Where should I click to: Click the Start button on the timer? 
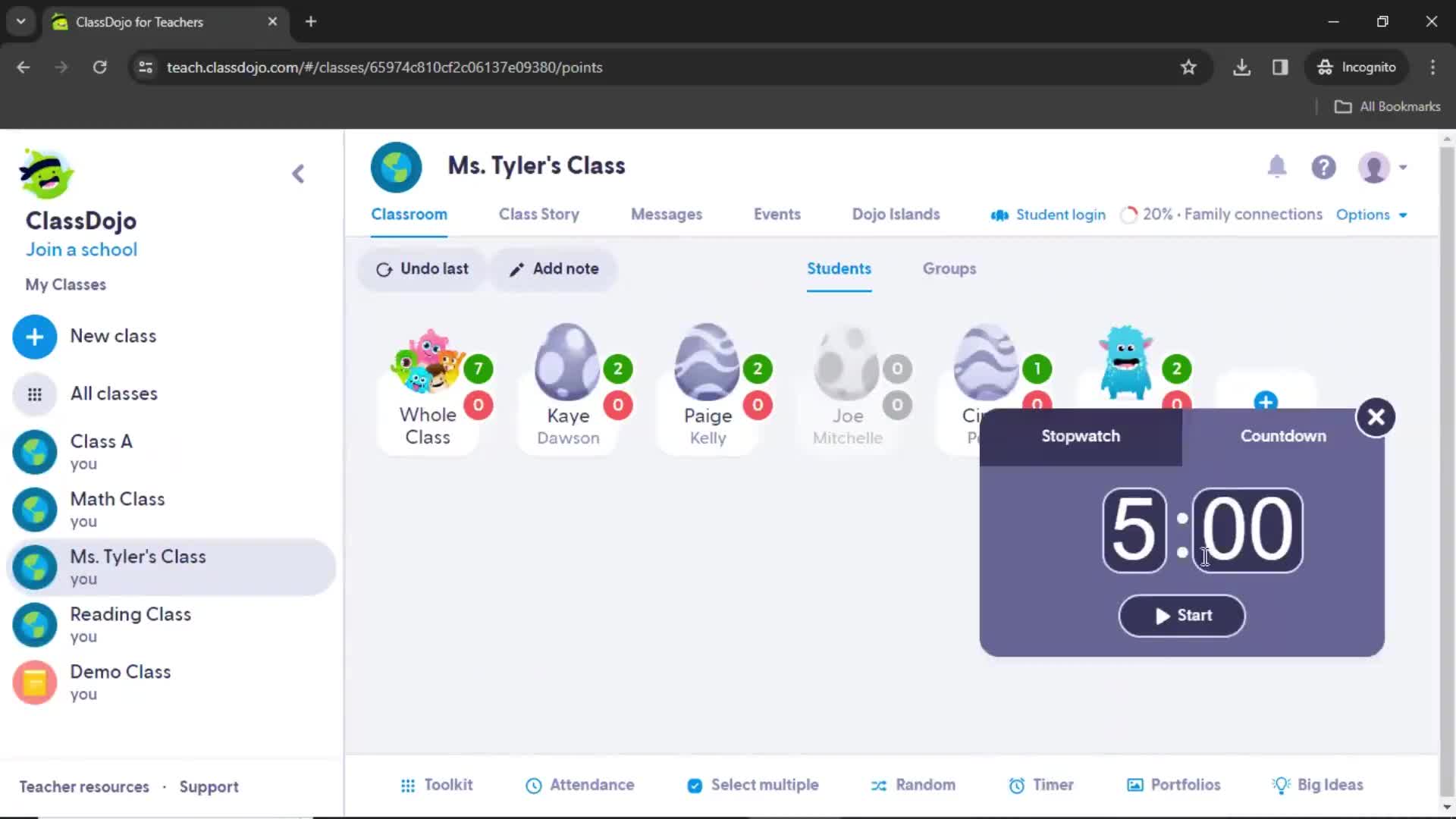point(1182,614)
